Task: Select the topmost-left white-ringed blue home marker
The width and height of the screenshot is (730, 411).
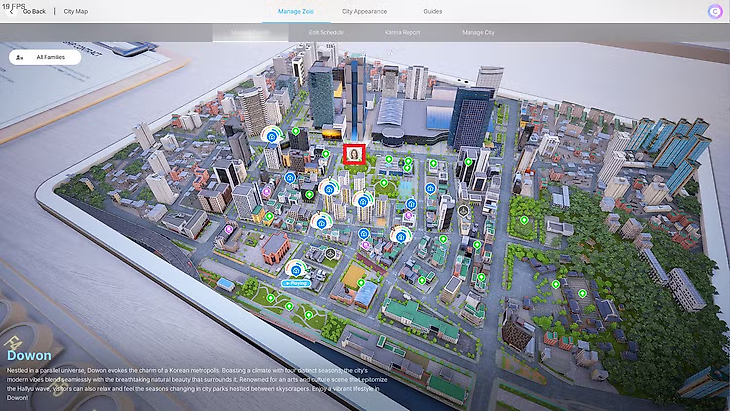Action: 271,134
